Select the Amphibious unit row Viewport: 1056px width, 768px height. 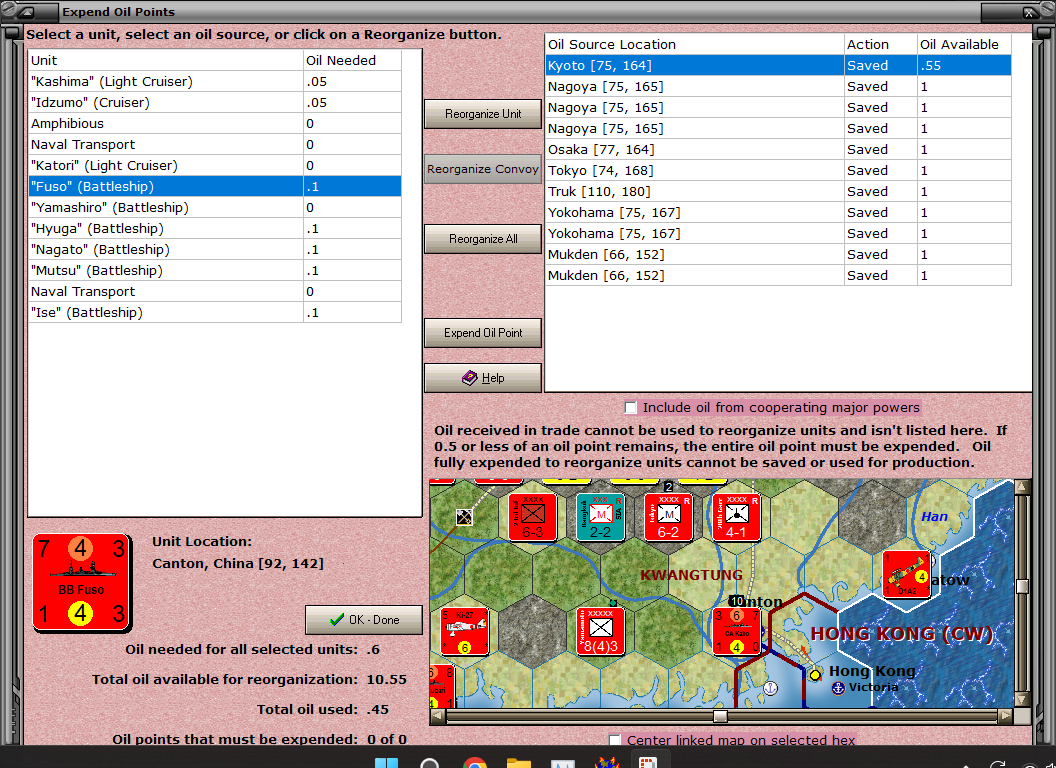coord(215,123)
